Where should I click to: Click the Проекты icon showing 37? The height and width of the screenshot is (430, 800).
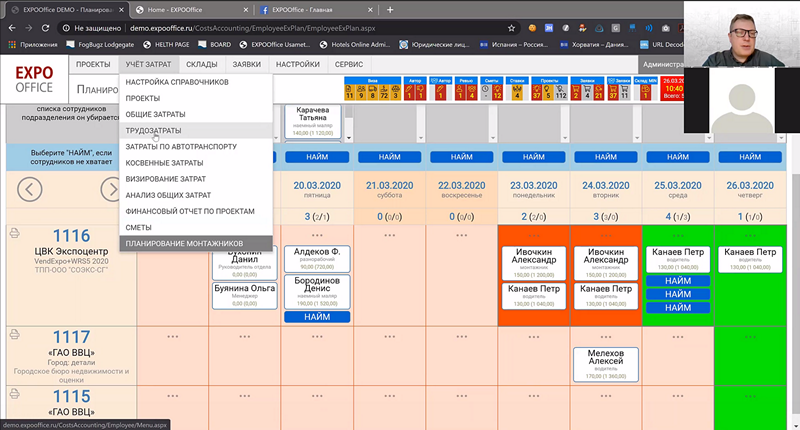537,92
